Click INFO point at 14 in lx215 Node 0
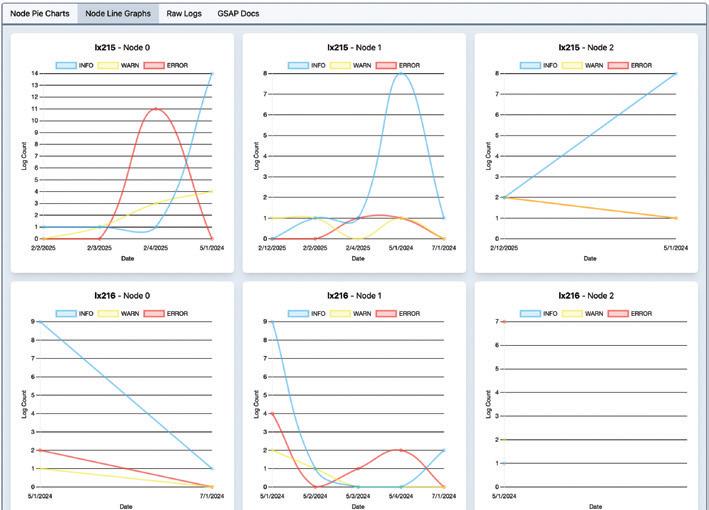Viewport: 709px width, 510px height. 212,73
